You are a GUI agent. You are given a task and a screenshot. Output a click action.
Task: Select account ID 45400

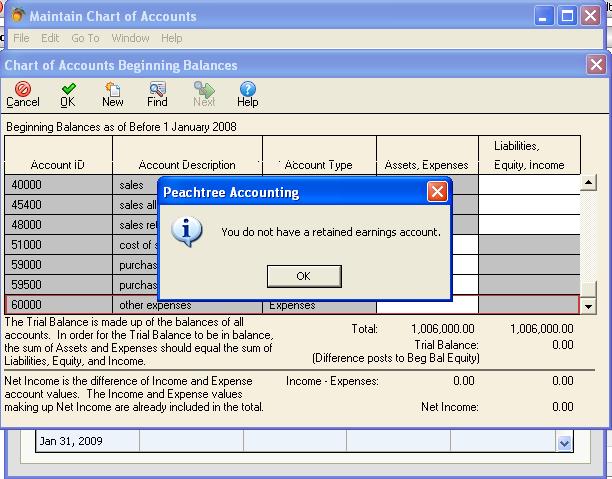[59, 205]
